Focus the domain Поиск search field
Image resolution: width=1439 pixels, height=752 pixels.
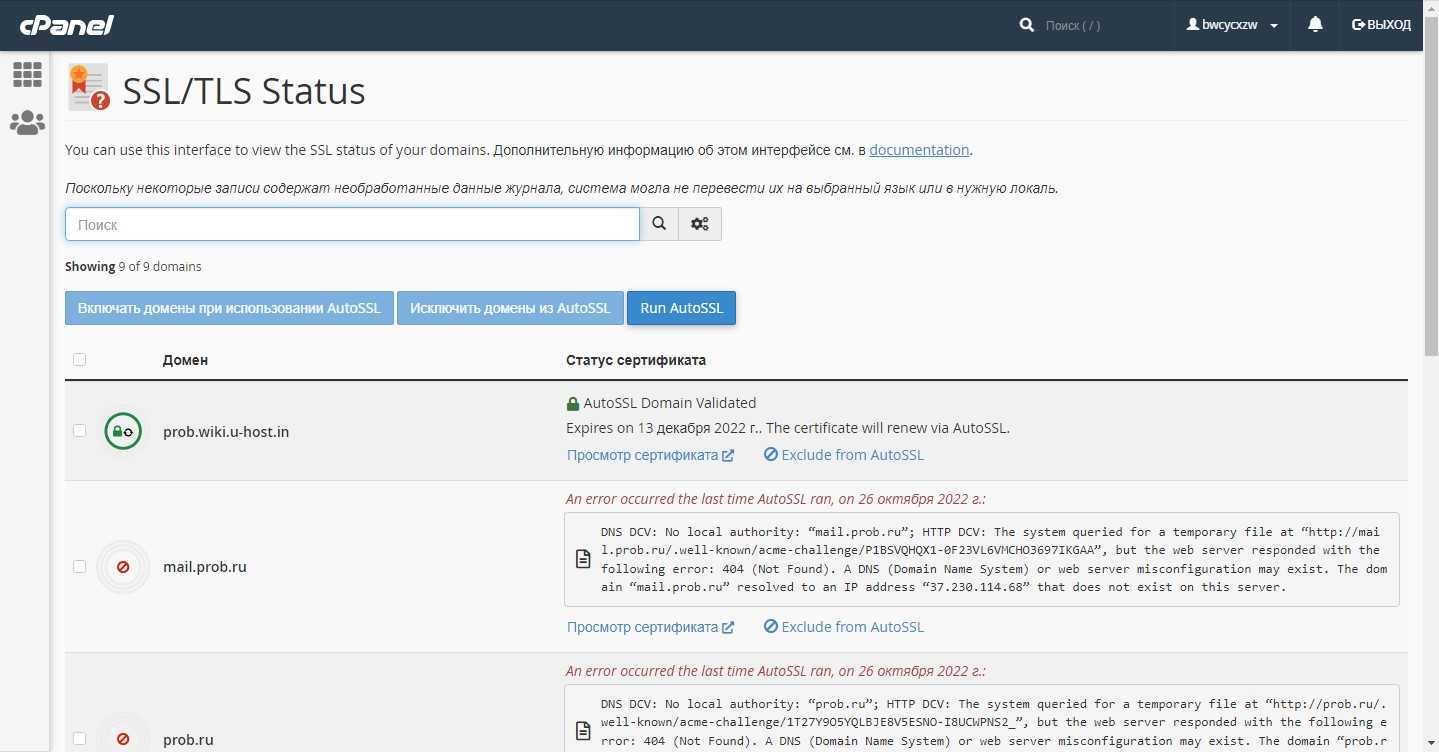click(x=352, y=224)
